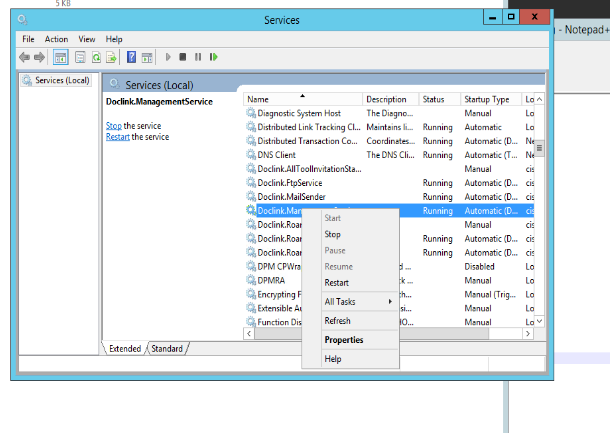Switch to the Standard tab

(x=167, y=348)
